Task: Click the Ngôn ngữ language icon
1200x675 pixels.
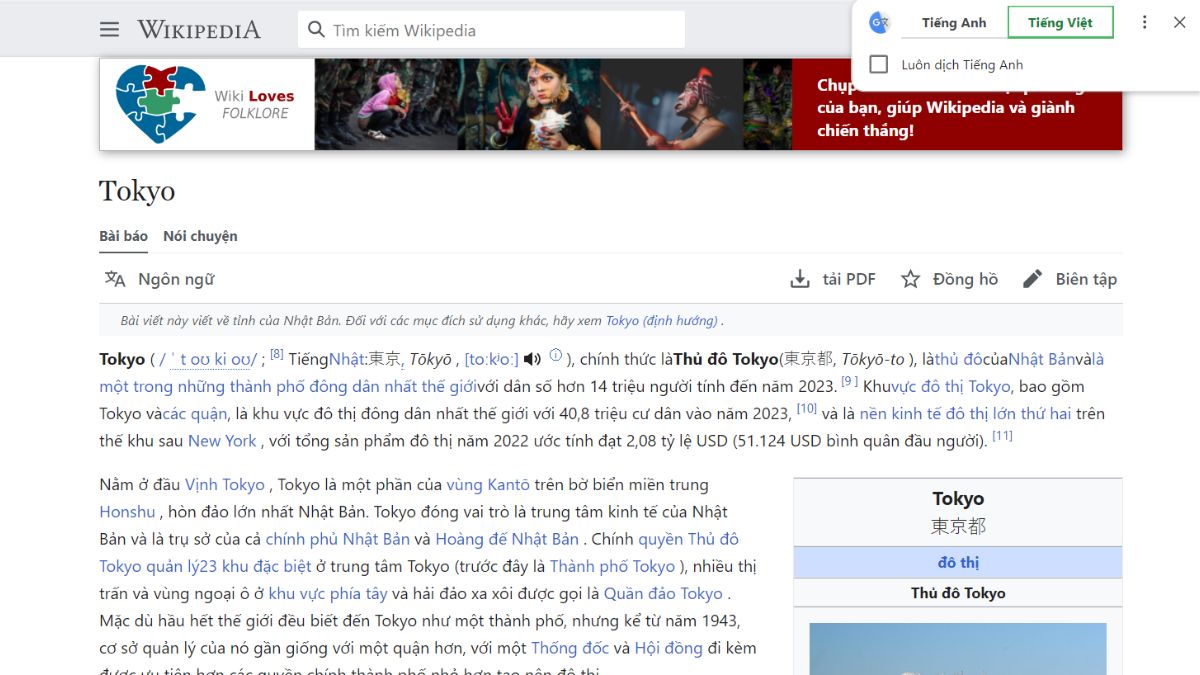Action: pos(115,279)
